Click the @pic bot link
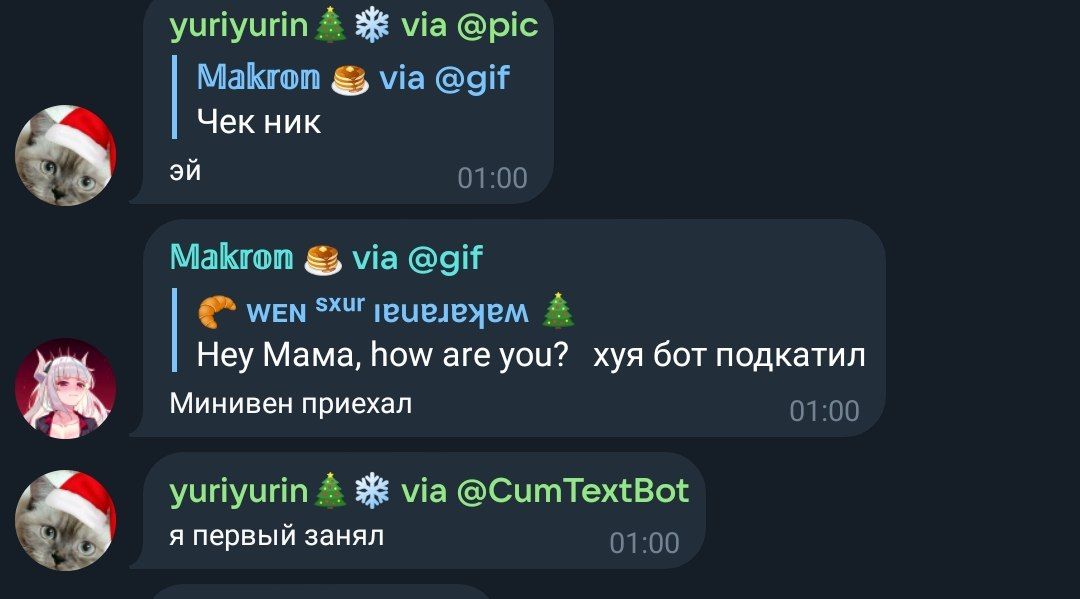 tap(497, 26)
